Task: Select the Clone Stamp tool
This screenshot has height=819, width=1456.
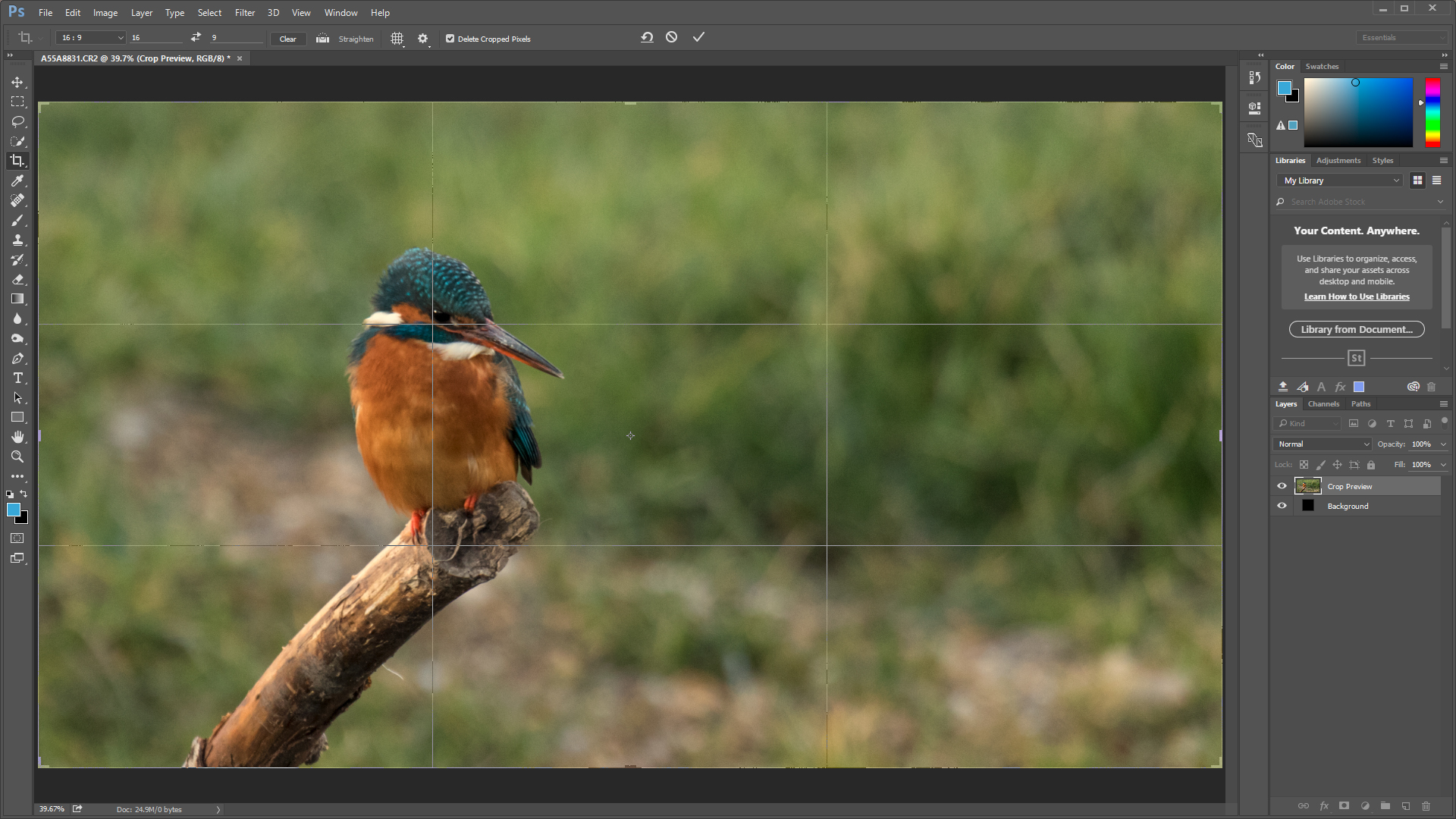Action: (17, 240)
